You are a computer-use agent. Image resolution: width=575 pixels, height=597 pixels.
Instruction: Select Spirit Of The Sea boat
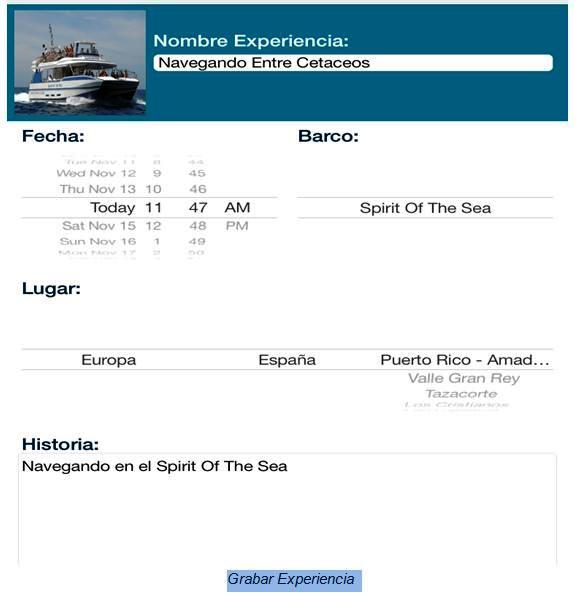coord(425,208)
